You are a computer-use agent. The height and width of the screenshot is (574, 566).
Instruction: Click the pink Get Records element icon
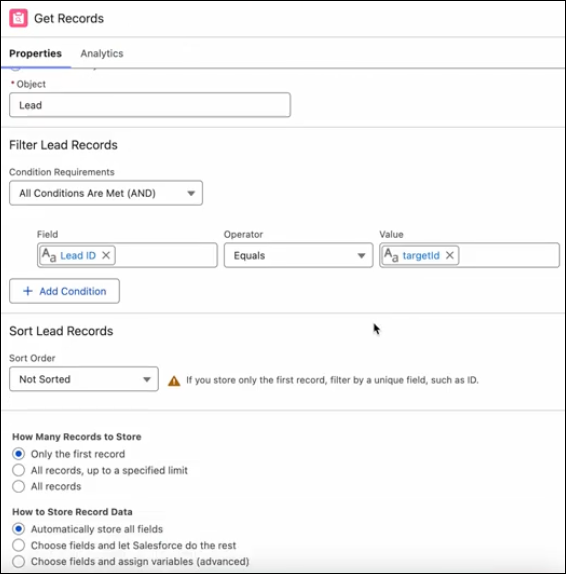[x=18, y=18]
